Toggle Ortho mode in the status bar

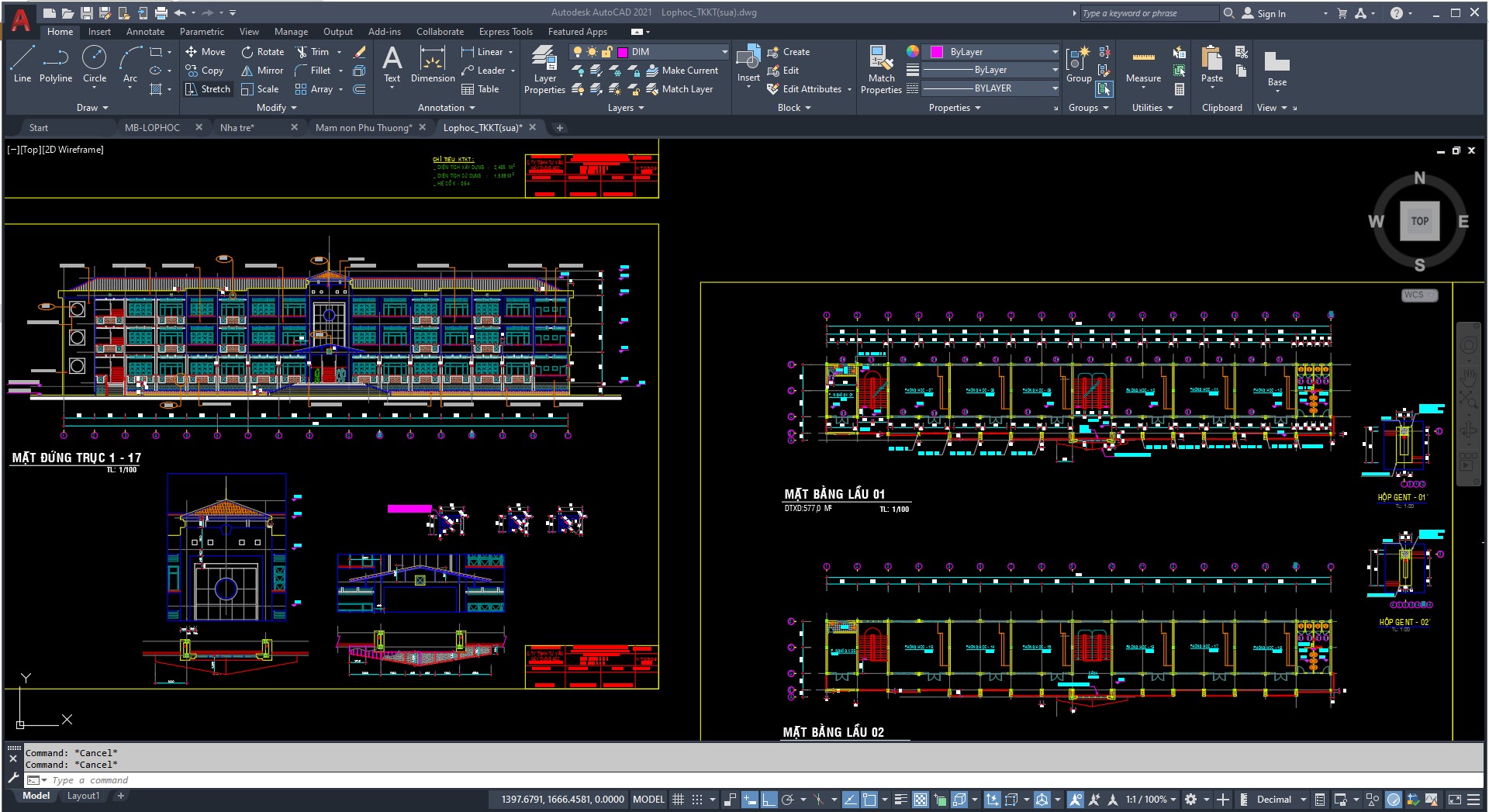[x=769, y=799]
